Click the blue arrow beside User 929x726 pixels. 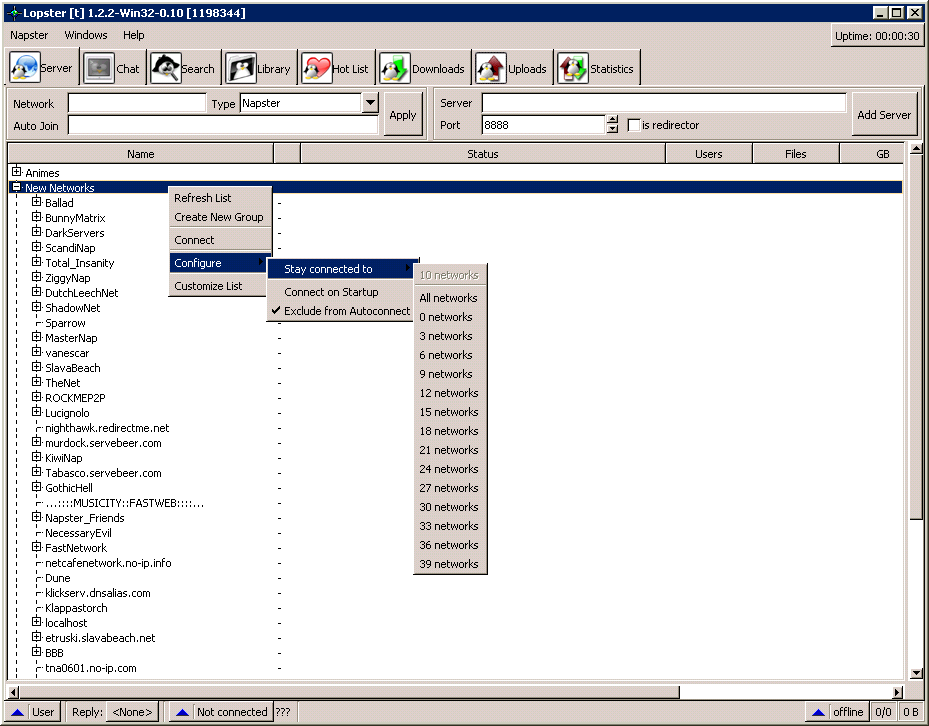pyautogui.click(x=17, y=712)
